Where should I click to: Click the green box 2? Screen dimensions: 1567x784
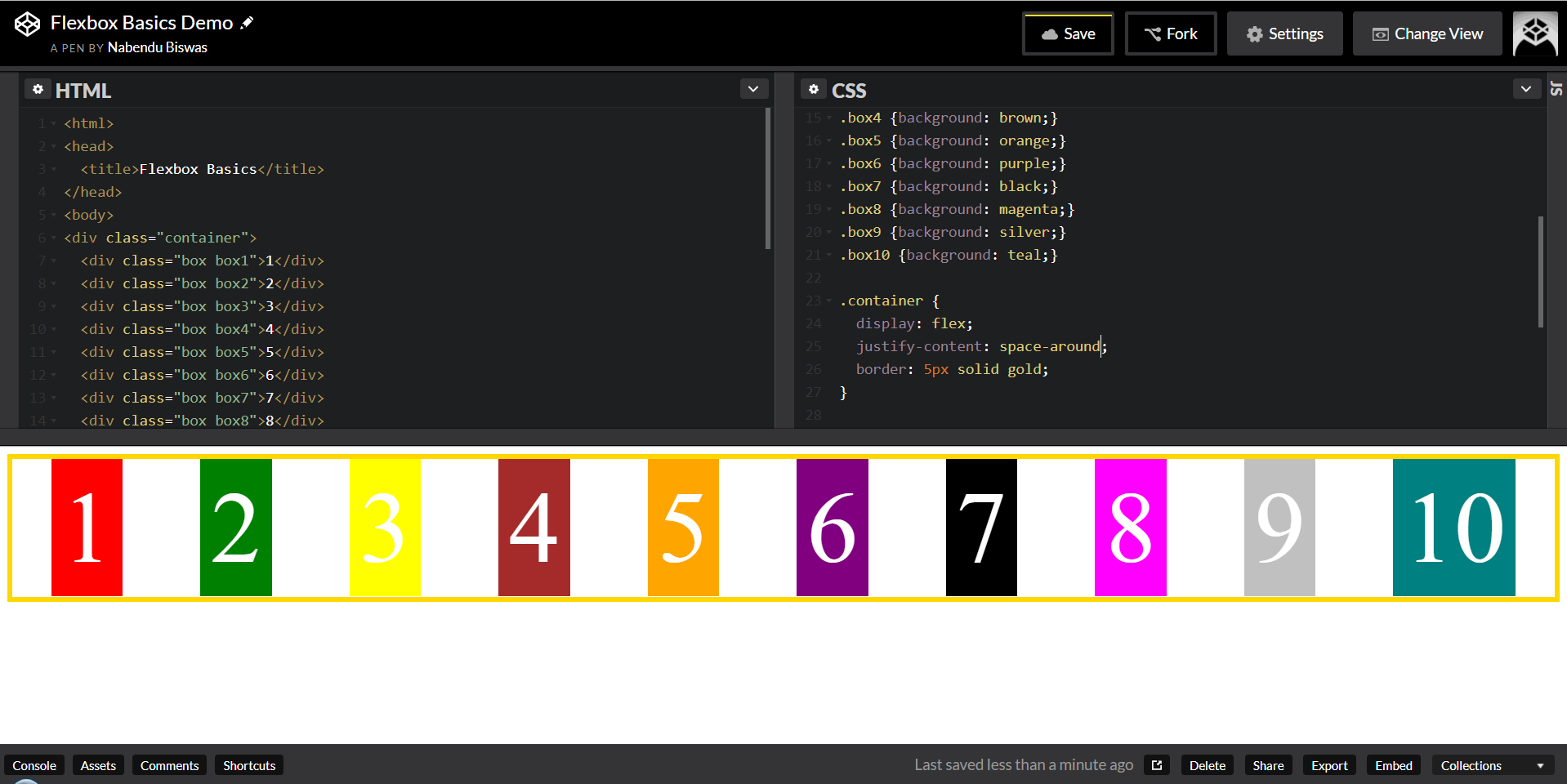point(236,528)
